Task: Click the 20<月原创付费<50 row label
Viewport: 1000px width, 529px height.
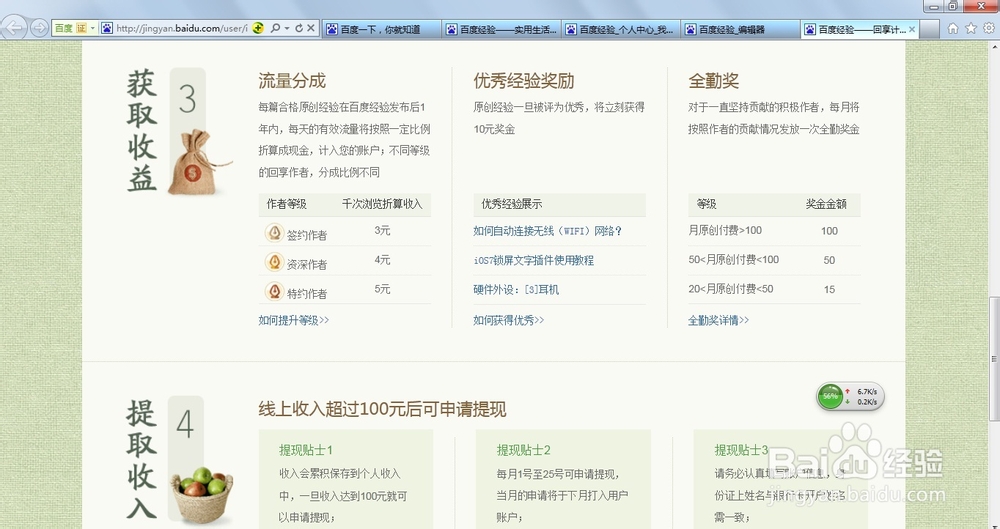Action: click(731, 289)
